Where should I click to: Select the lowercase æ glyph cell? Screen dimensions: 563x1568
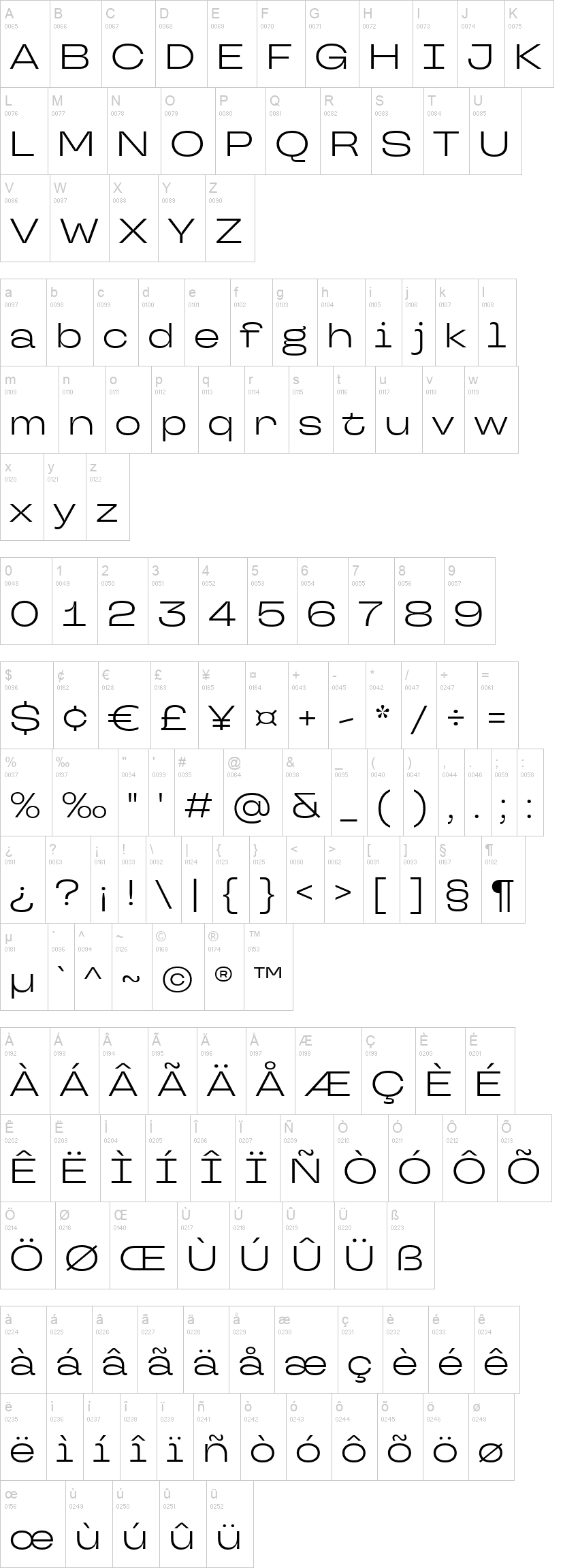(307, 1349)
